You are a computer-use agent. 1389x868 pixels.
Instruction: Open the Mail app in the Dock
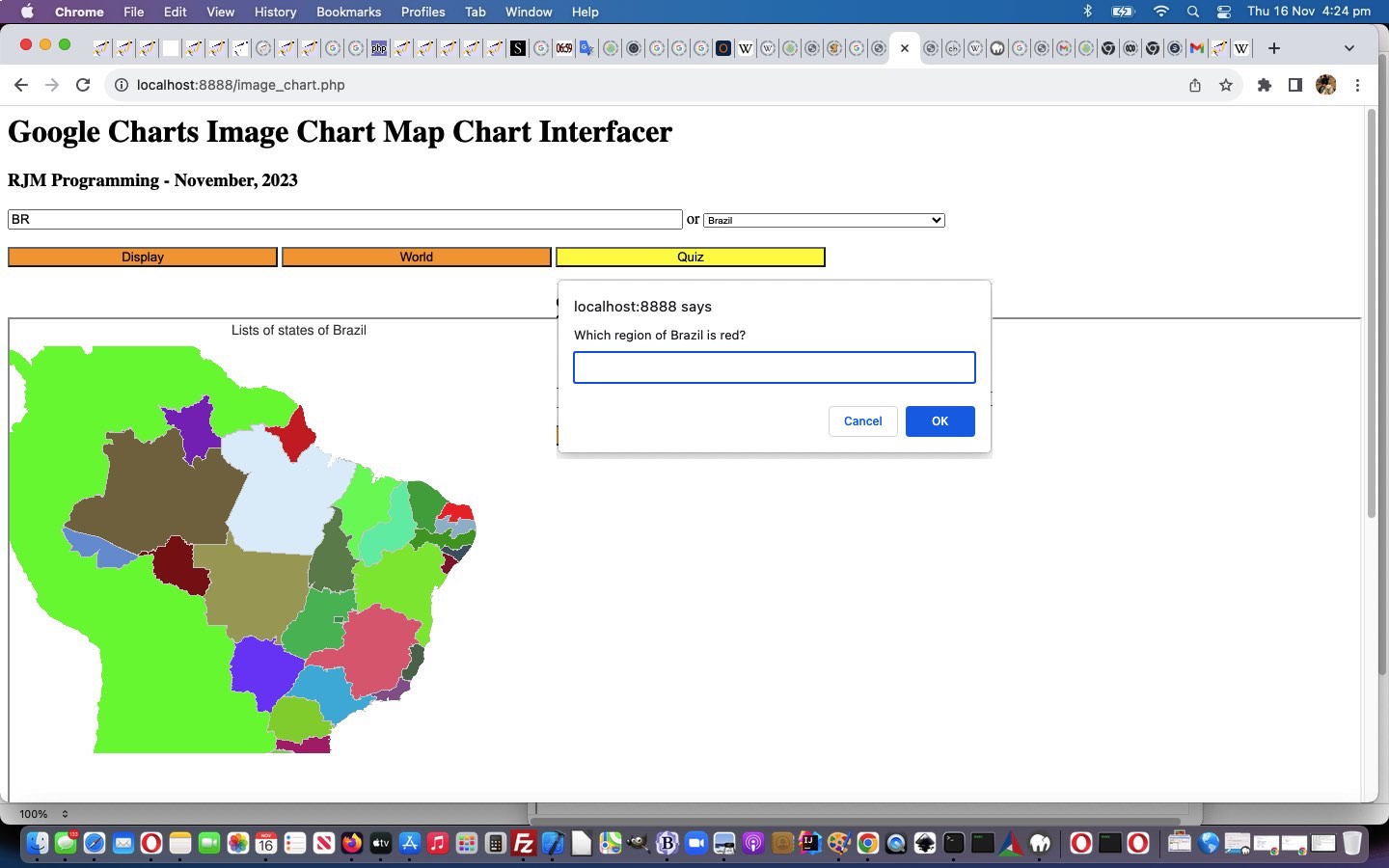123,844
